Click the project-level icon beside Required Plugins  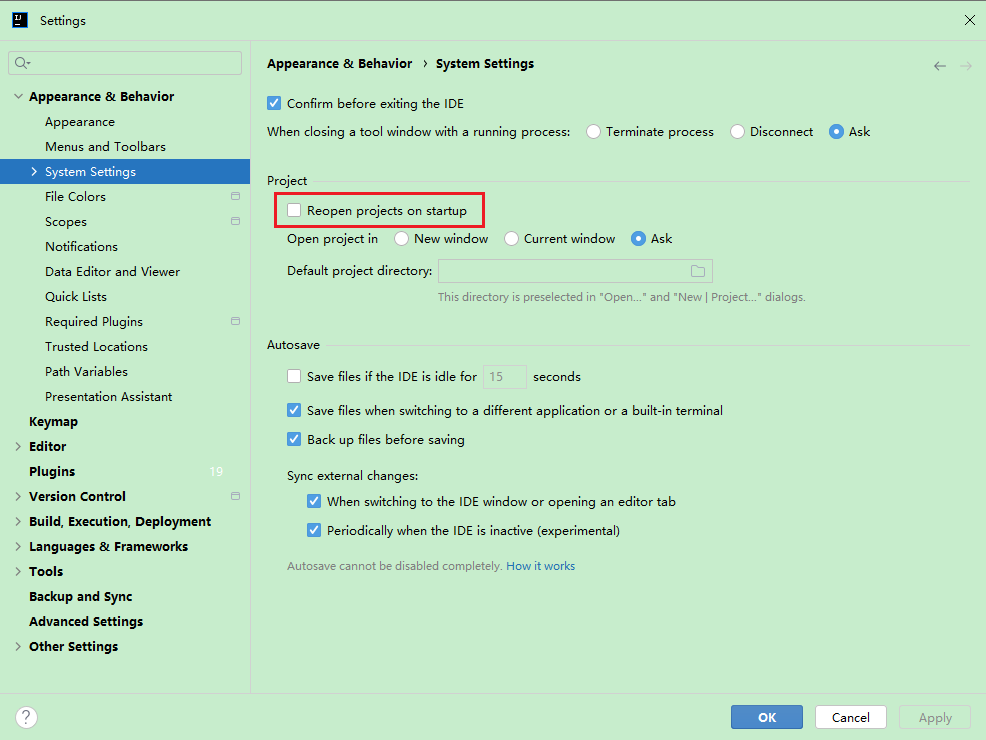[235, 322]
